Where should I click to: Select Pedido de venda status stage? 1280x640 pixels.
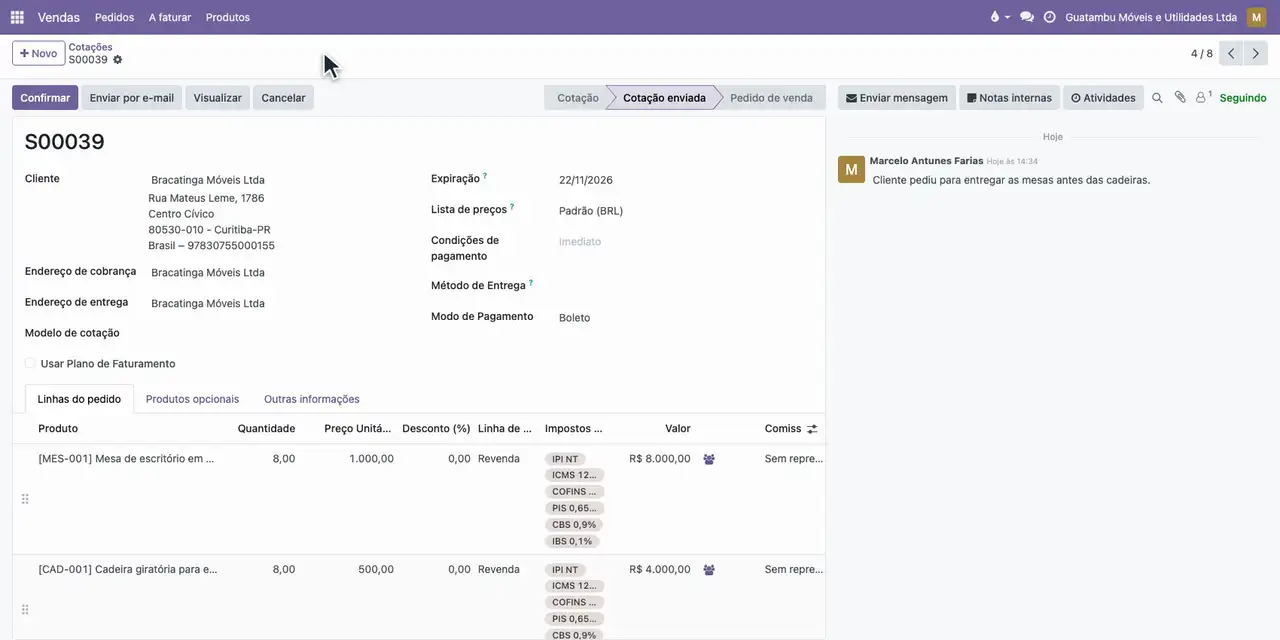coord(771,98)
